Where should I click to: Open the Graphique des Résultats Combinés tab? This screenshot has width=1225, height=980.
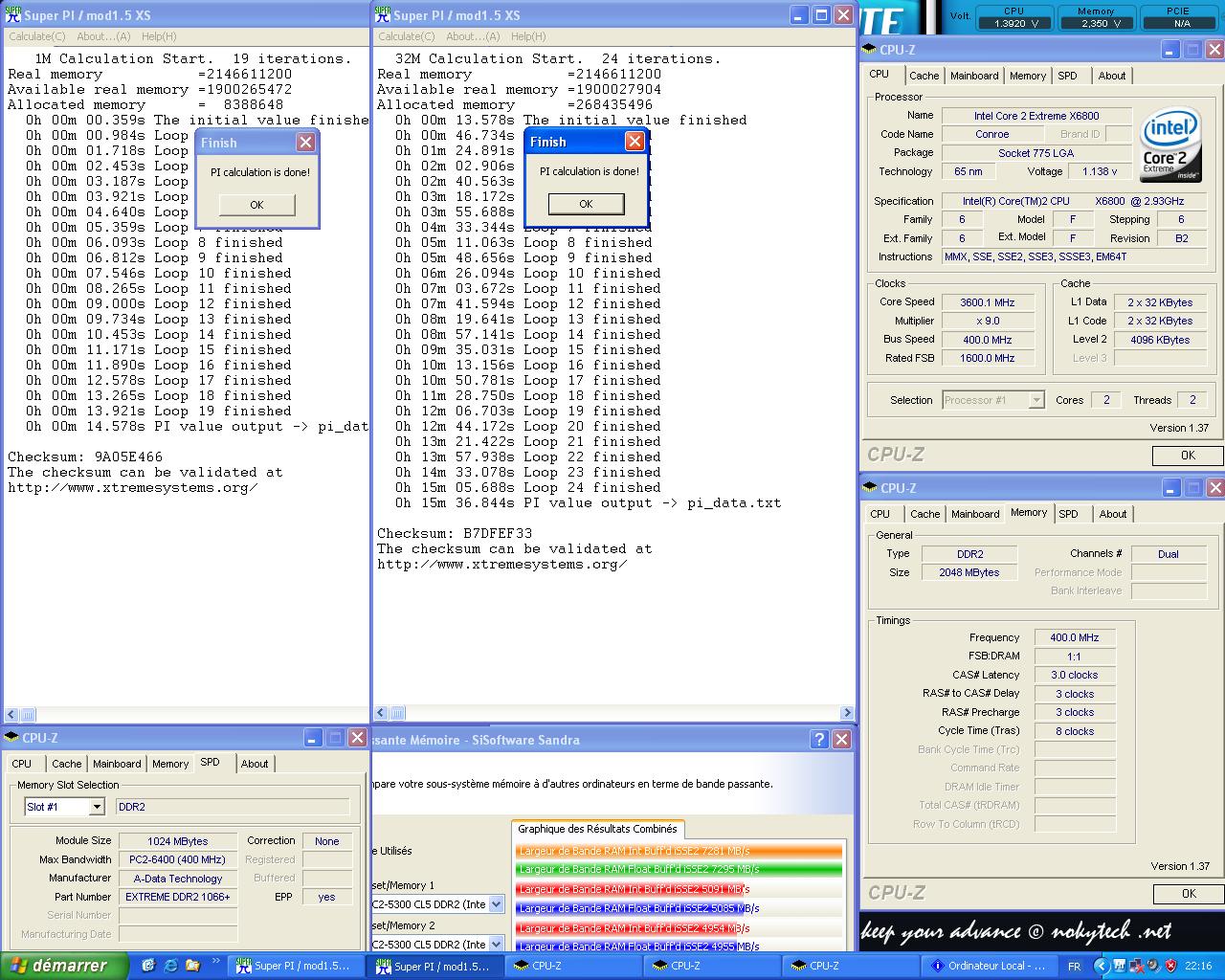click(597, 829)
